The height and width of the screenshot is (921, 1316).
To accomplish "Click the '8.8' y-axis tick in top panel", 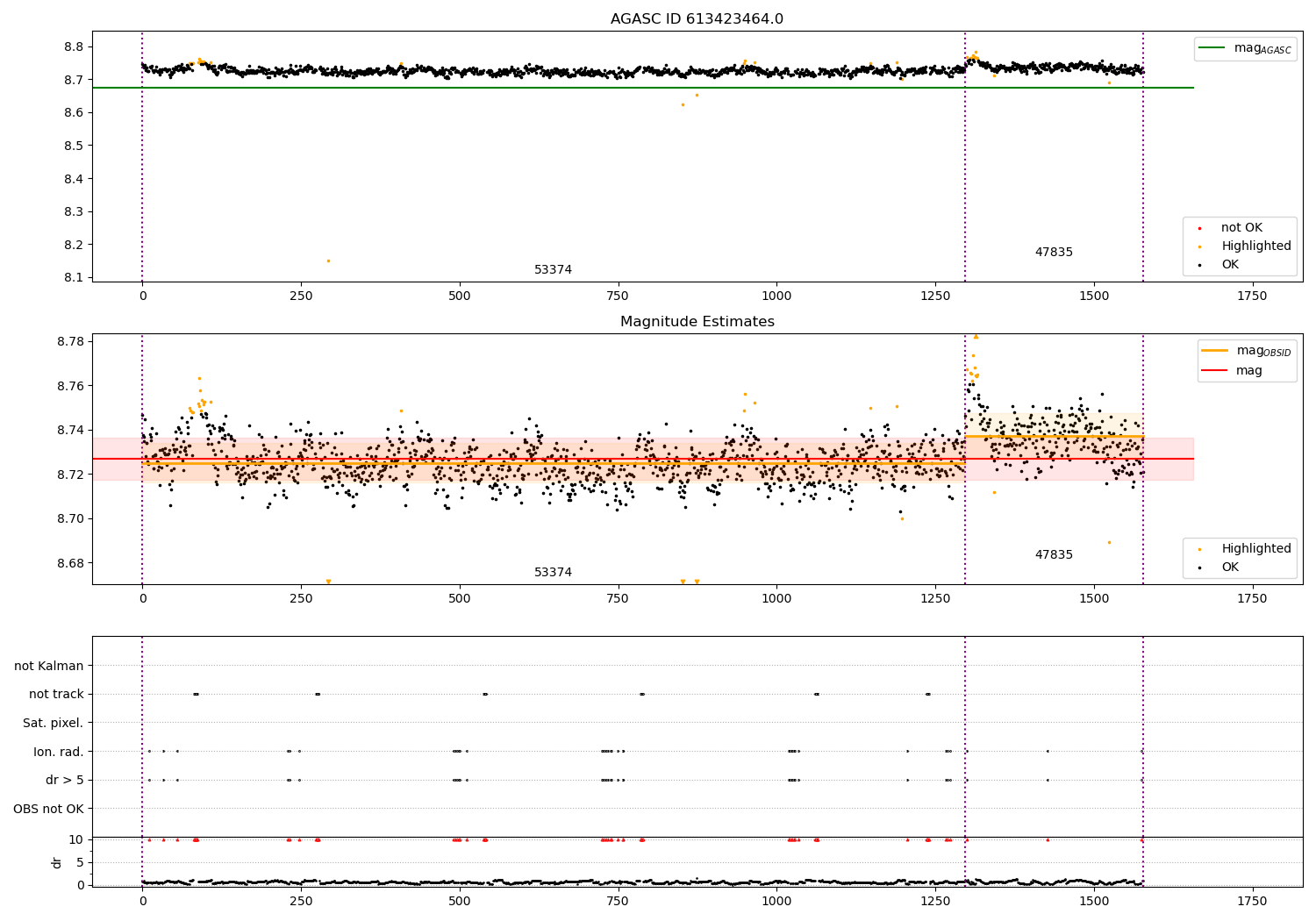I will 74,46.
